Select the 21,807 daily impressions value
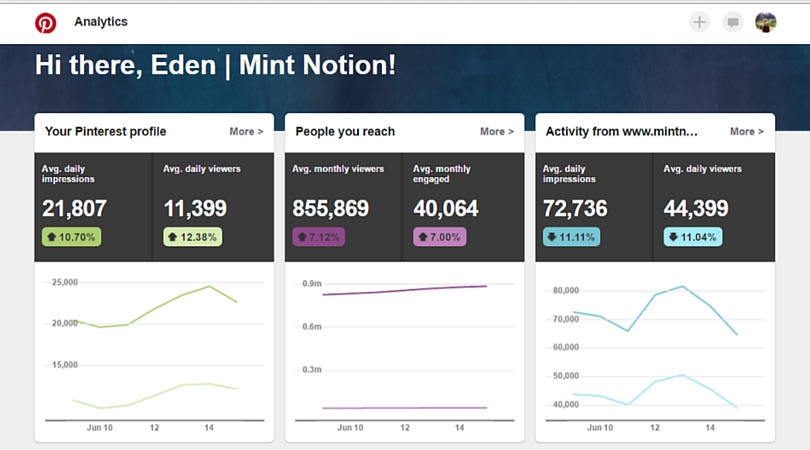Image resolution: width=810 pixels, height=450 pixels. 74,209
